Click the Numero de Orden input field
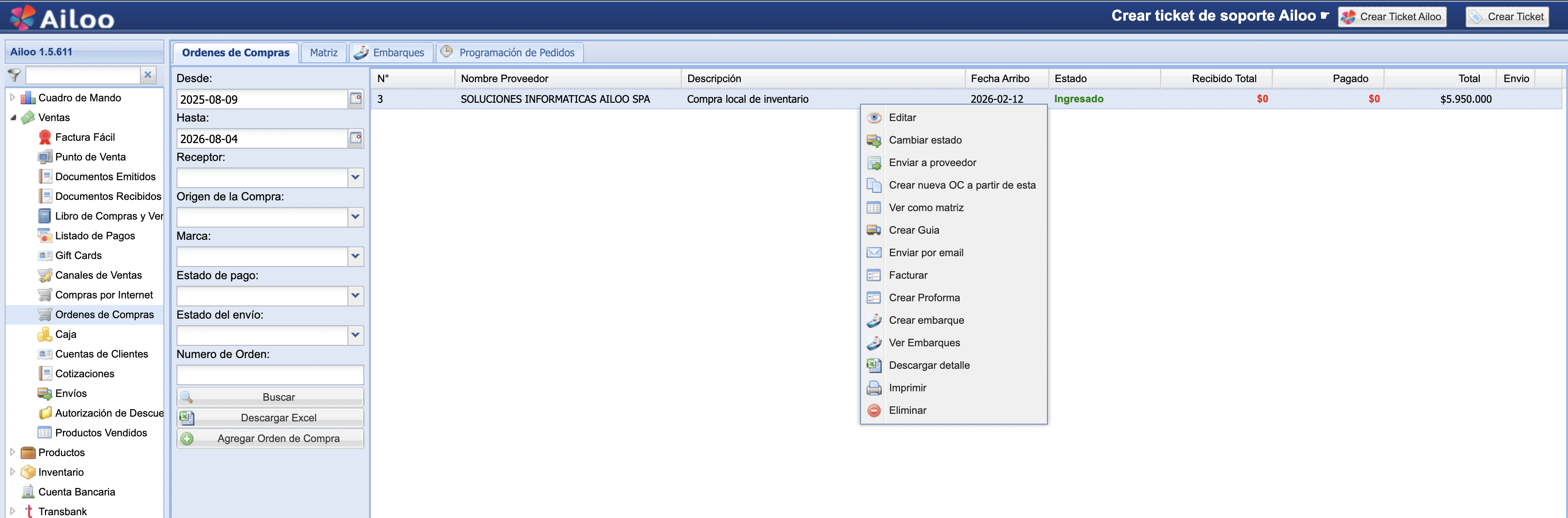Image resolution: width=1568 pixels, height=518 pixels. (x=269, y=374)
